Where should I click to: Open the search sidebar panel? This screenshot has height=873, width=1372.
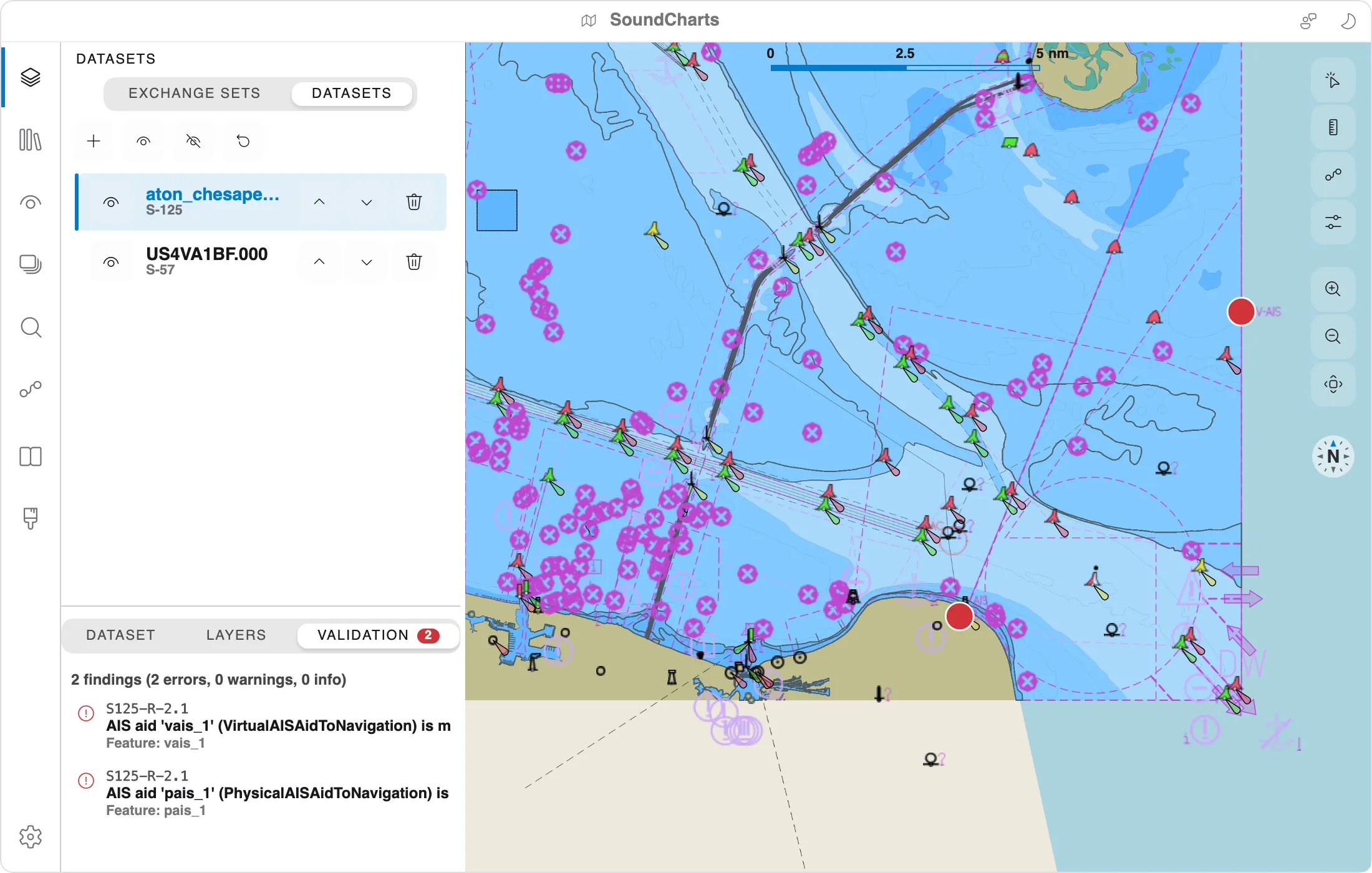31,327
